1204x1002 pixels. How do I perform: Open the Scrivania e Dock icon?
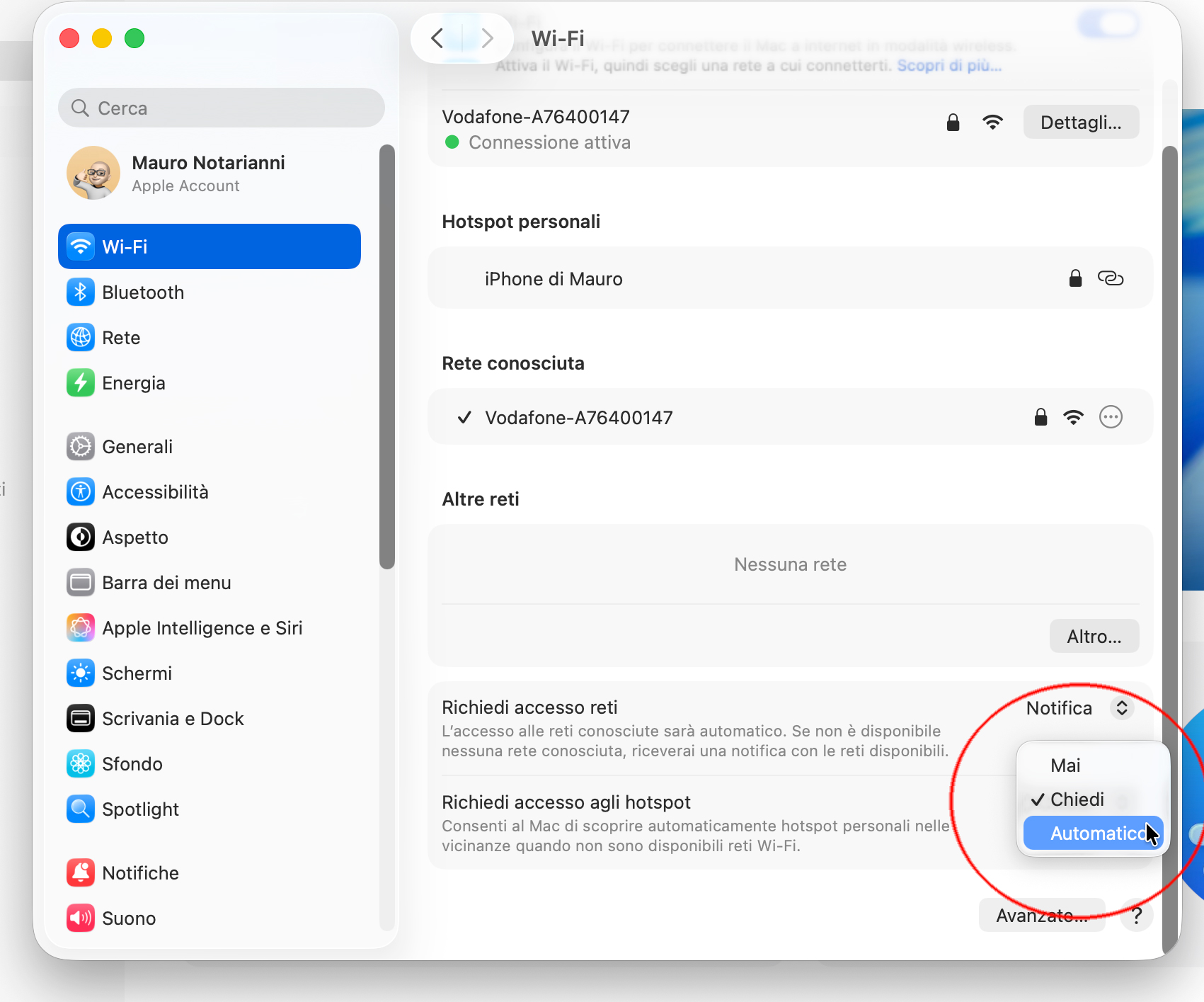pyautogui.click(x=81, y=718)
